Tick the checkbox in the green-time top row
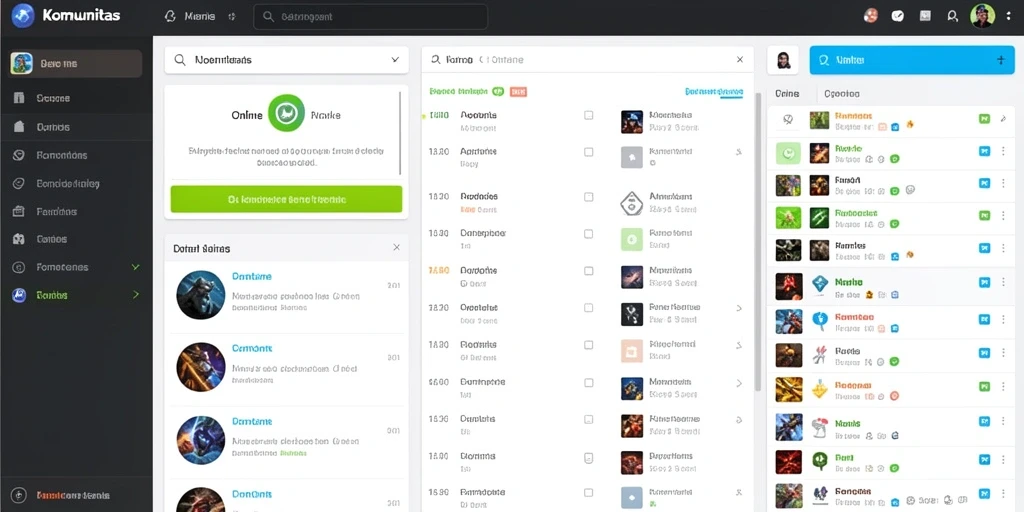Image resolution: width=1024 pixels, height=512 pixels. tap(588, 115)
